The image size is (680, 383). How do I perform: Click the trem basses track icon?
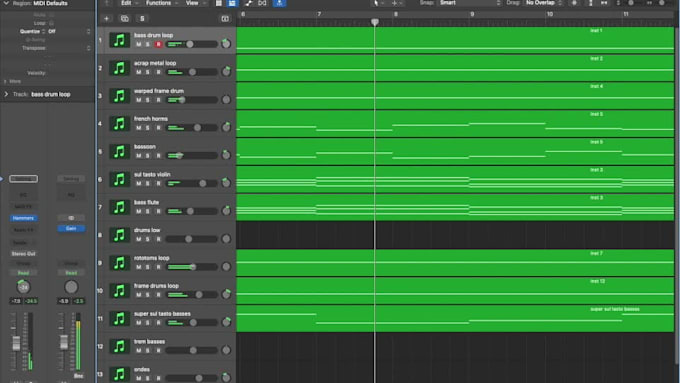119,347
